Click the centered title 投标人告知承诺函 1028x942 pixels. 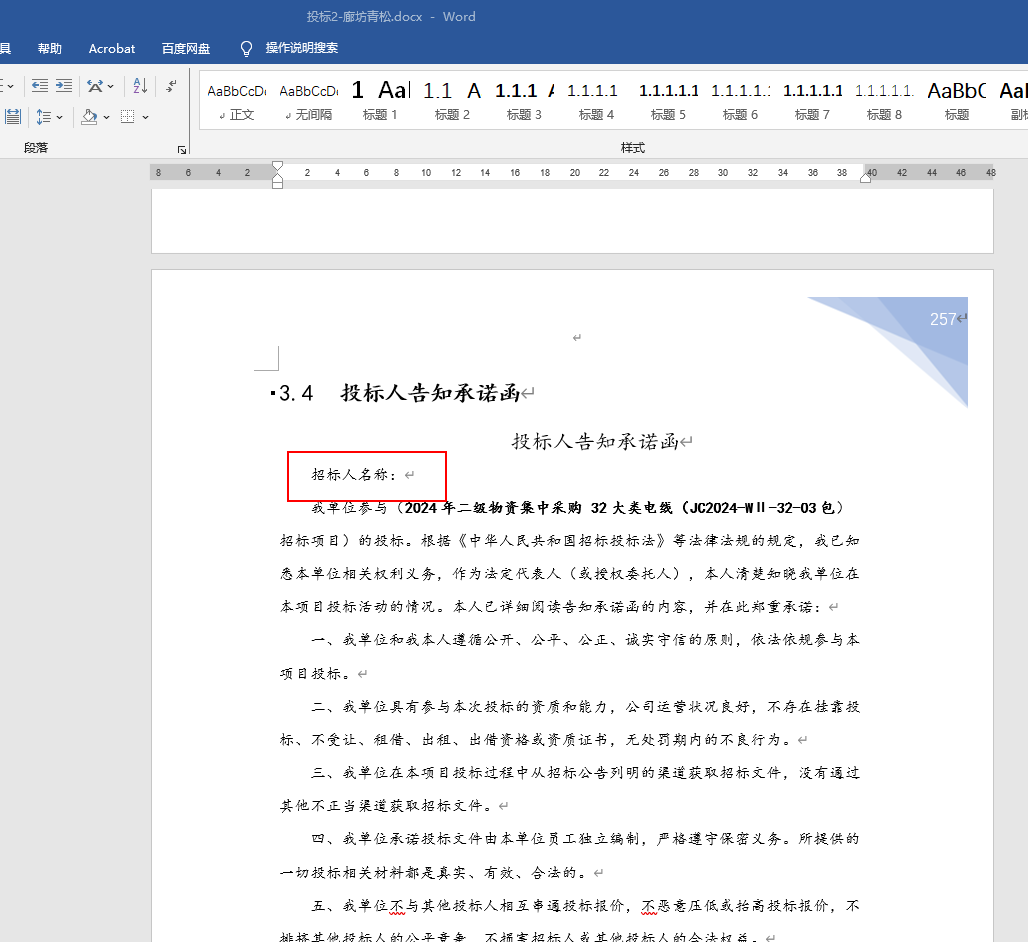[x=595, y=441]
